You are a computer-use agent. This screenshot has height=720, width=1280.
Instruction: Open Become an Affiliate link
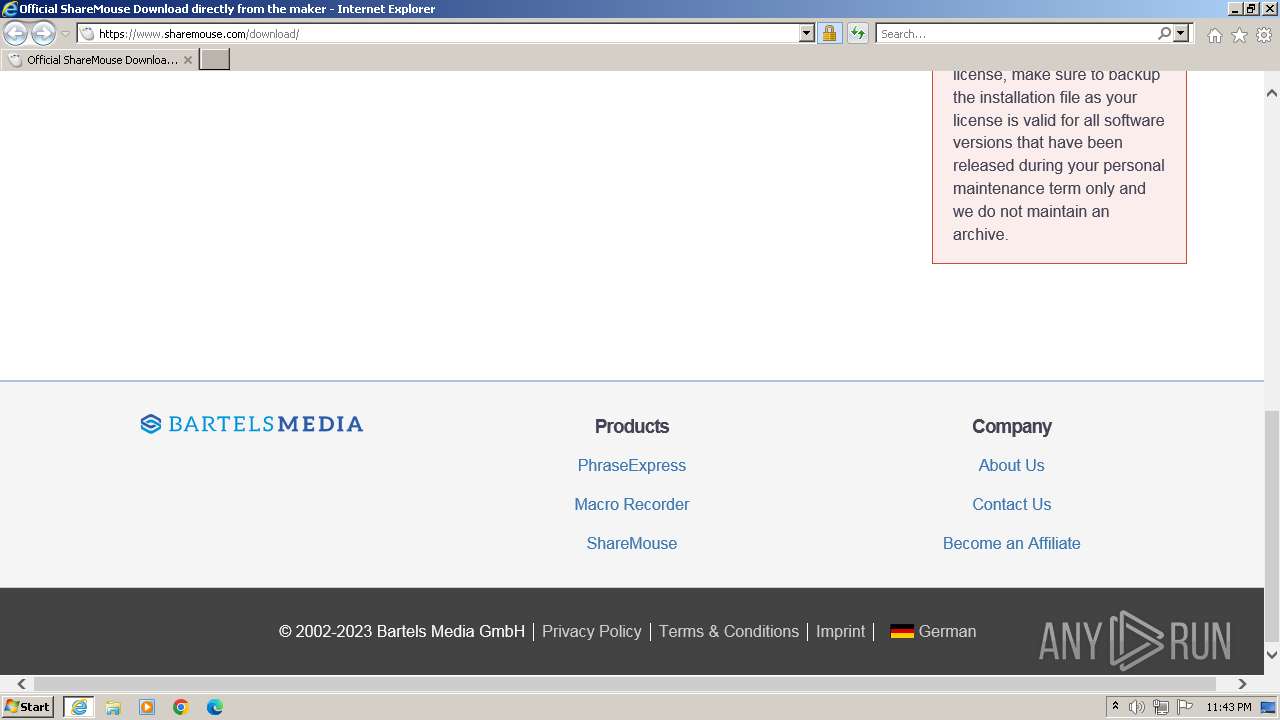[x=1011, y=543]
